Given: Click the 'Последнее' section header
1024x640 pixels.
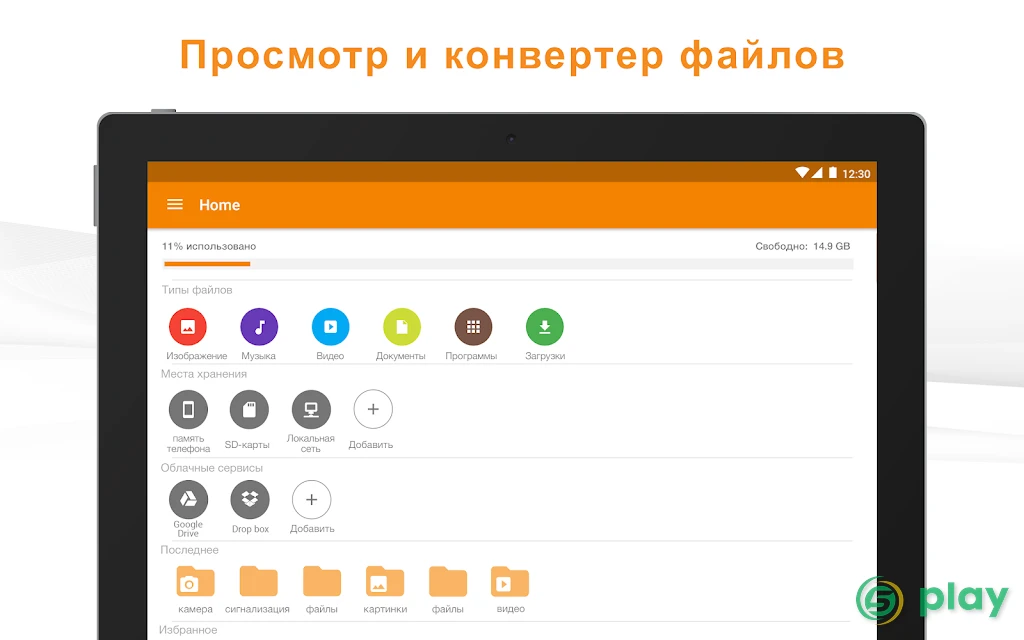Looking at the screenshot, I should [189, 550].
